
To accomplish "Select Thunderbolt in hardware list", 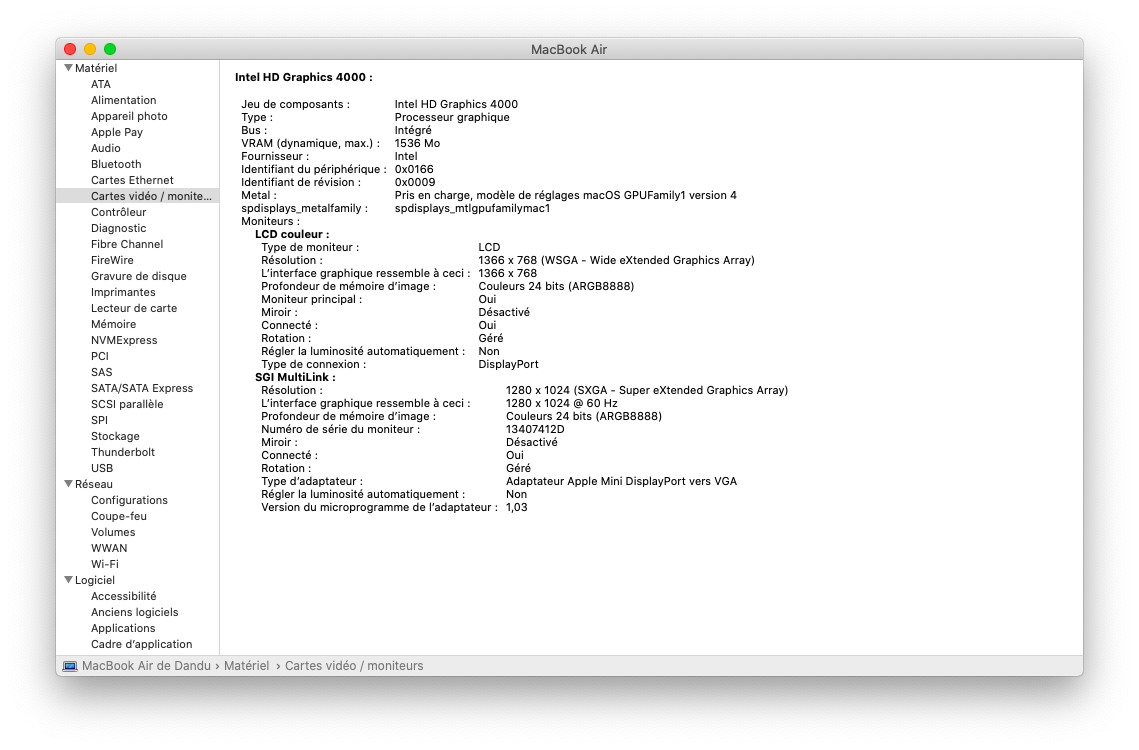I will coord(123,452).
